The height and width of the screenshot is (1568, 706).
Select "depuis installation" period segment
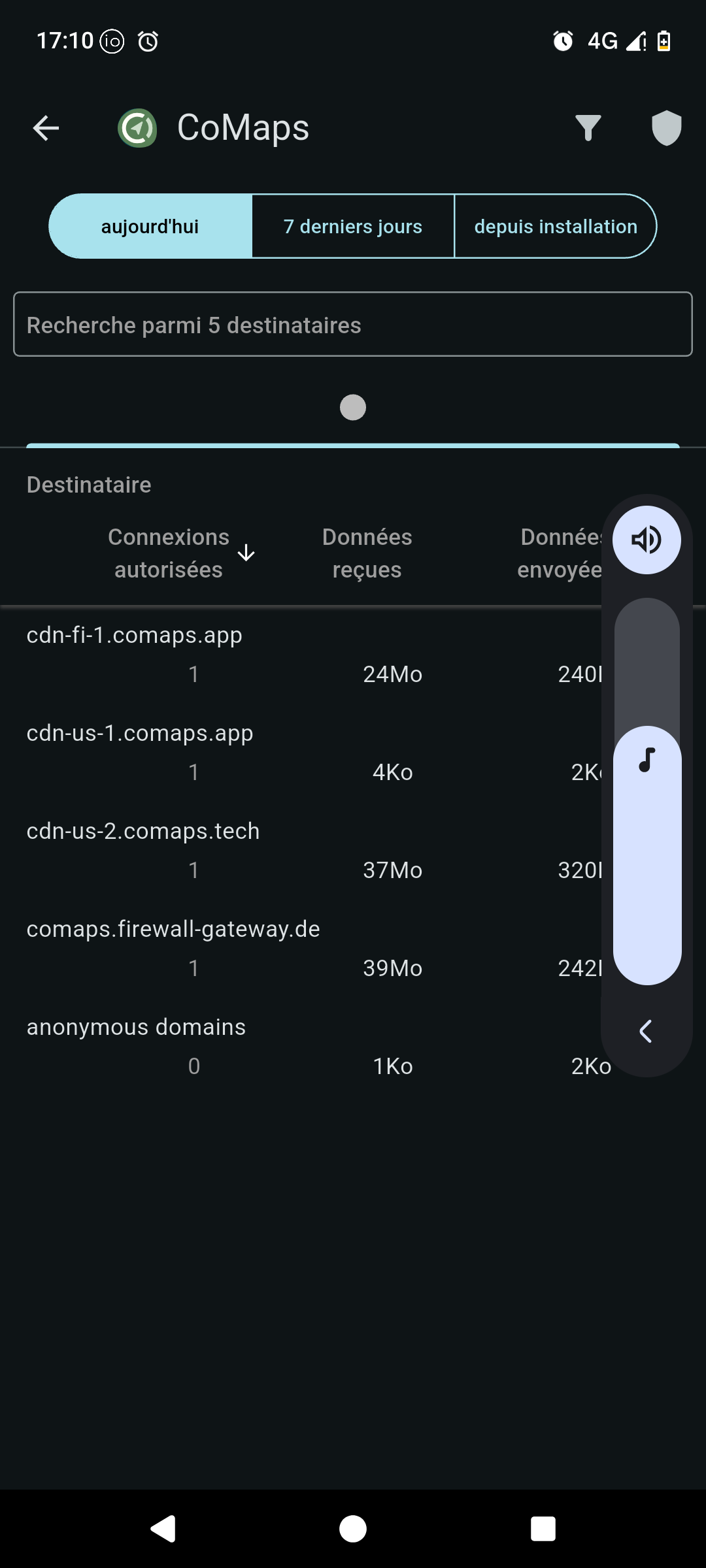556,227
